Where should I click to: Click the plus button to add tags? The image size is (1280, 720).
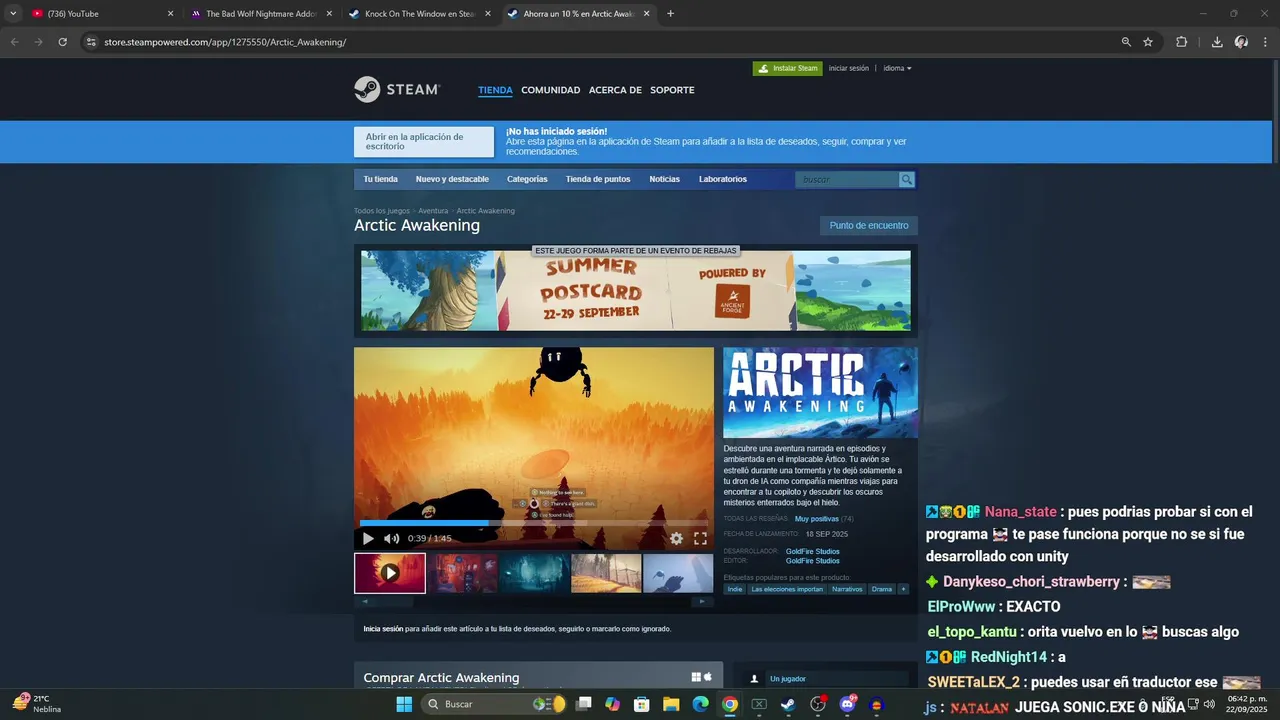click(x=904, y=589)
